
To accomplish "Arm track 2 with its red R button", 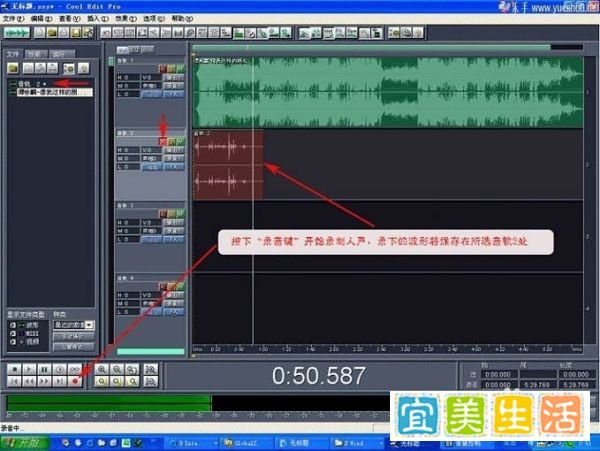I will tap(163, 142).
